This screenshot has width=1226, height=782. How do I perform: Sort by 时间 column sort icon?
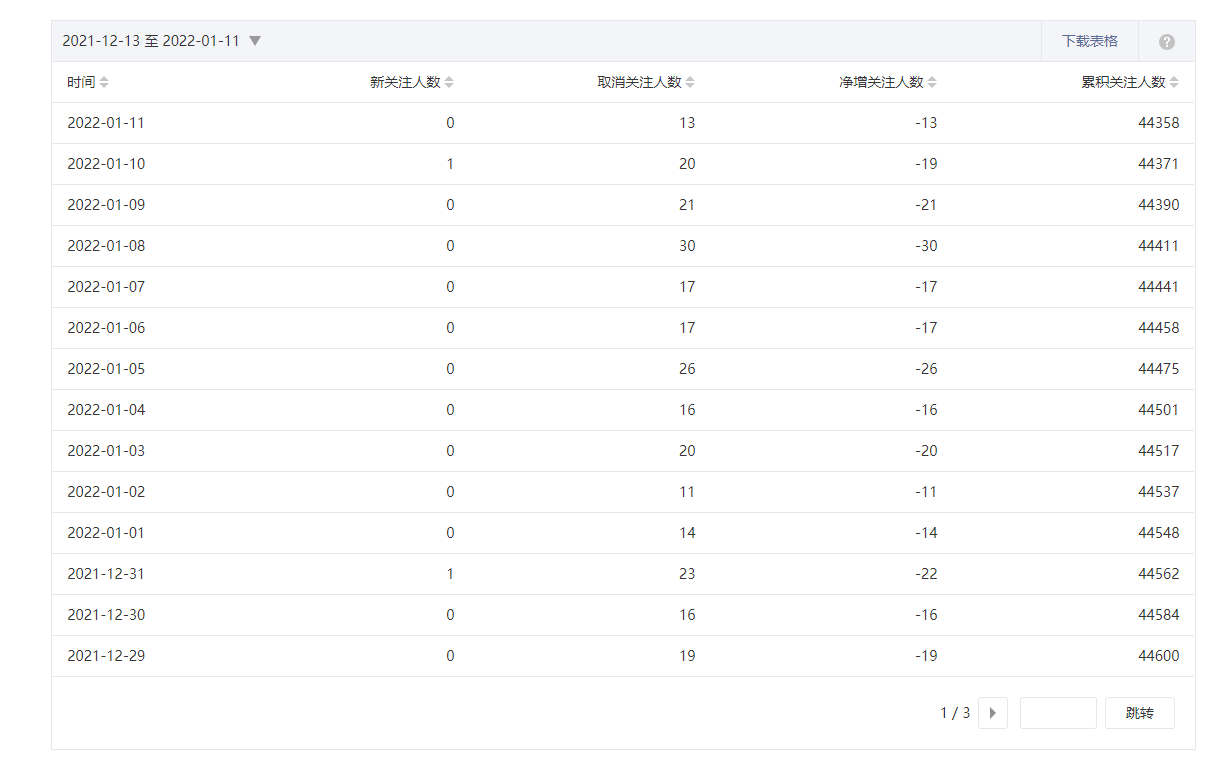click(x=104, y=82)
